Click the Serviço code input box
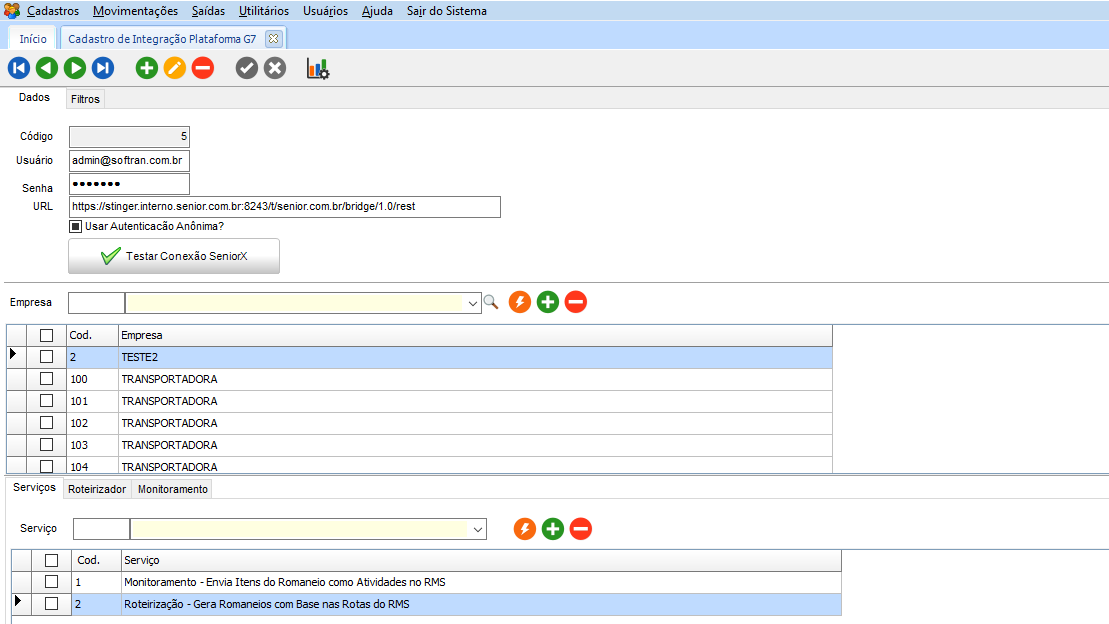The image size is (1109, 624). click(101, 529)
